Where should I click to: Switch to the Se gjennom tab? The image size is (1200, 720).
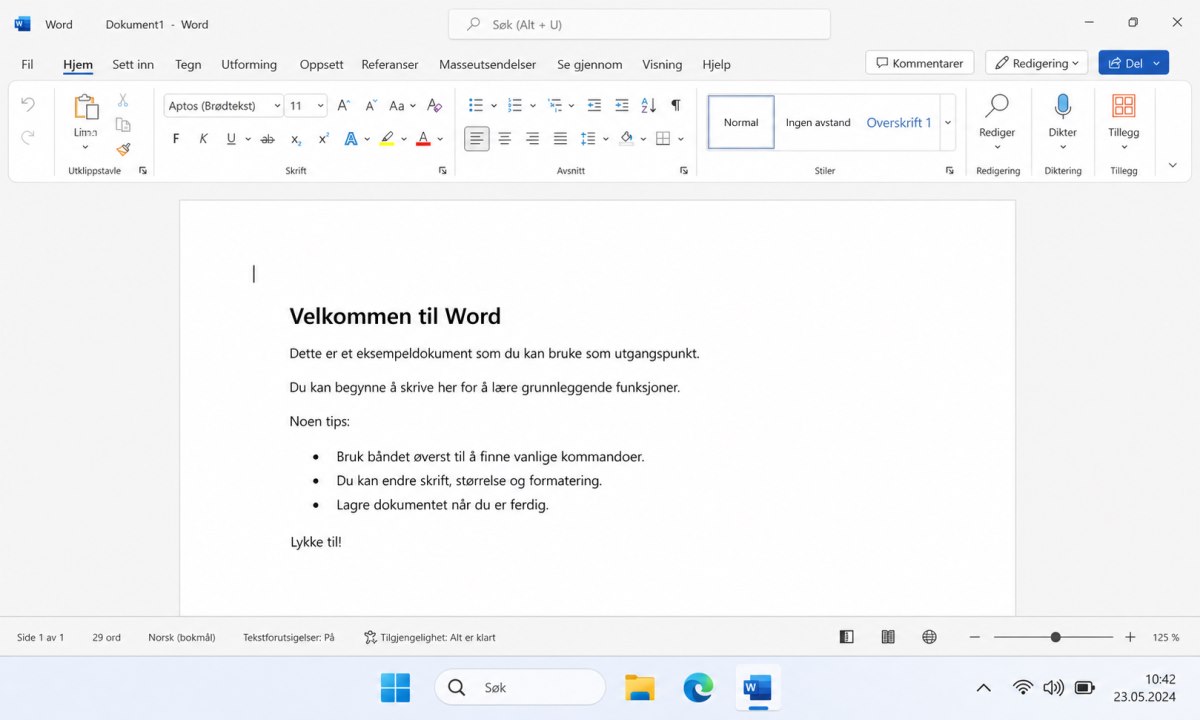pyautogui.click(x=589, y=64)
